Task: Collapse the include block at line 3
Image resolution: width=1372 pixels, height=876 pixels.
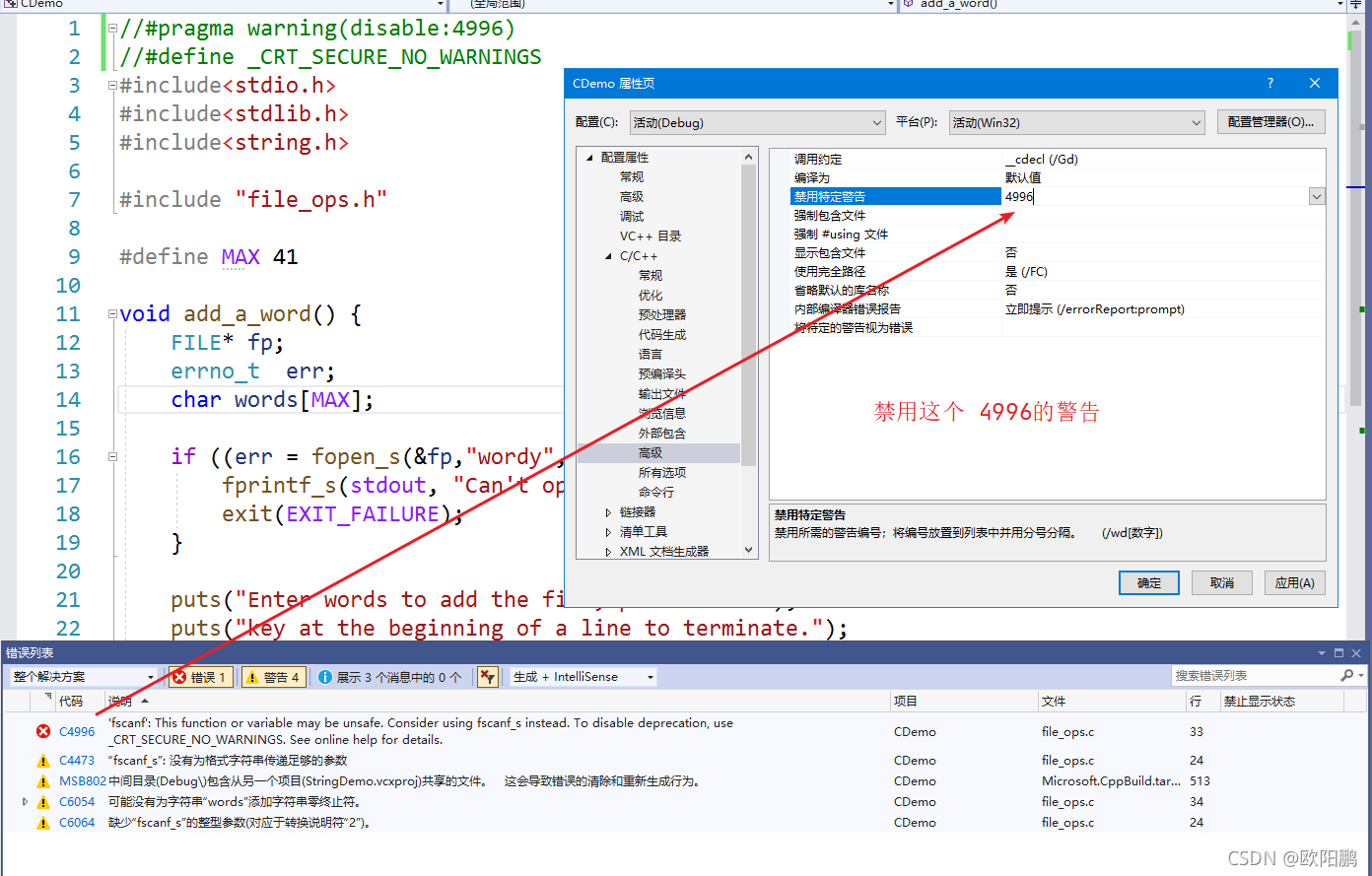Action: pyautogui.click(x=112, y=86)
